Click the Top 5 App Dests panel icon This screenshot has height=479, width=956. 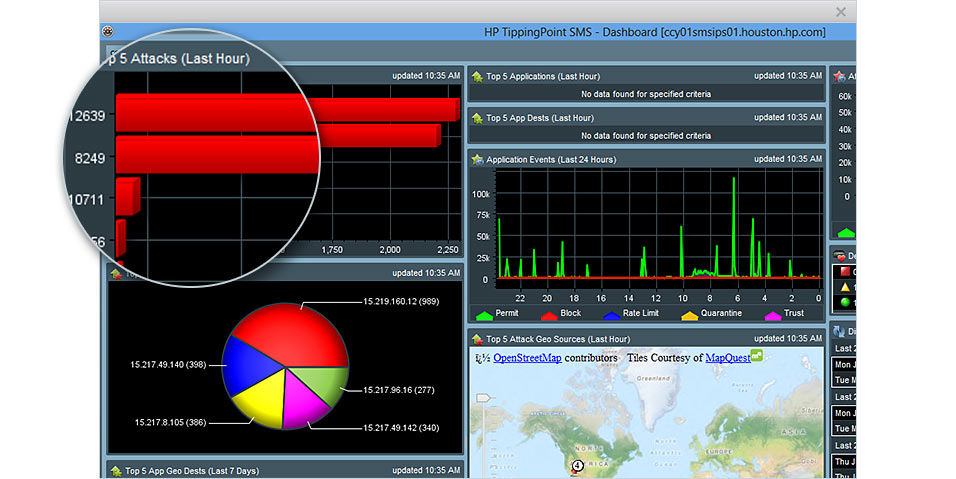[x=477, y=118]
